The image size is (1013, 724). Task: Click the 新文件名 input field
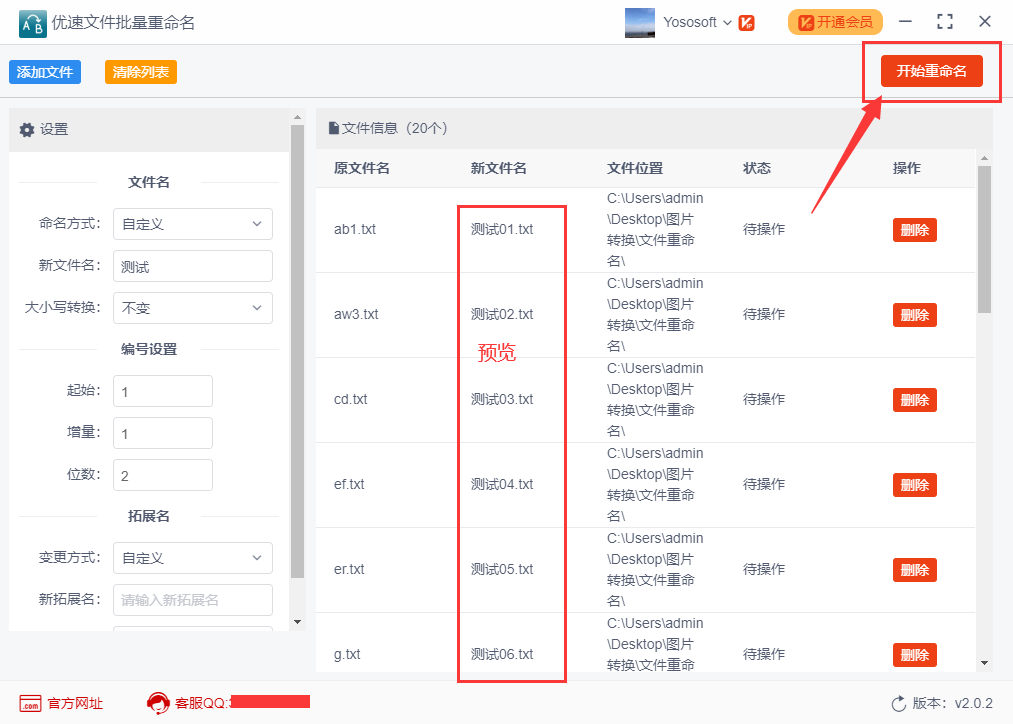tap(192, 266)
